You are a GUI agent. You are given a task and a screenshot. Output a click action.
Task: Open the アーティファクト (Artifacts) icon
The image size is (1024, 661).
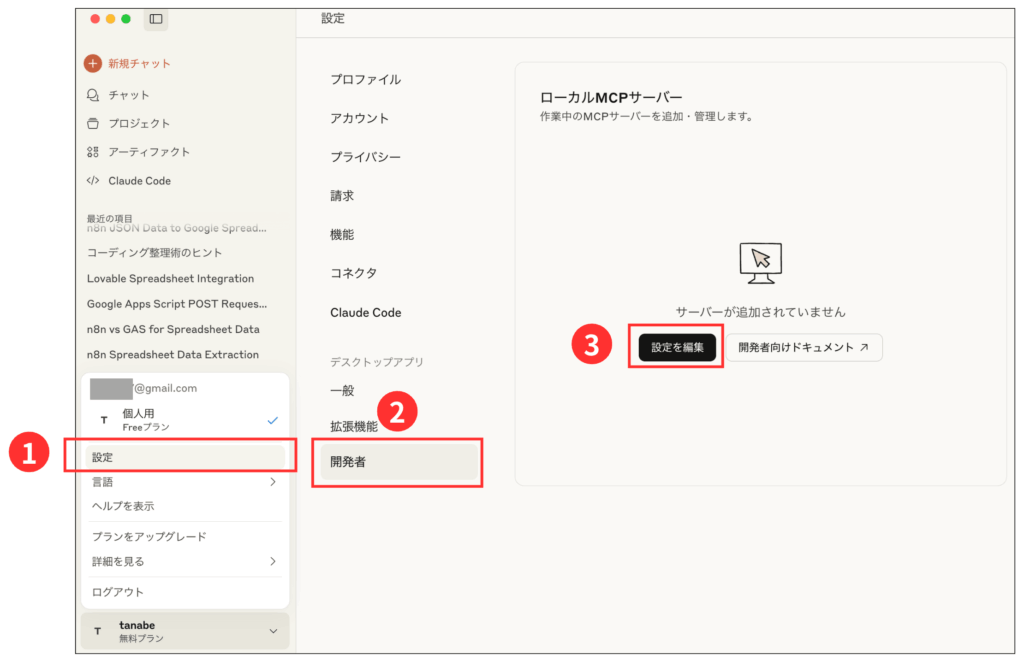[91, 151]
